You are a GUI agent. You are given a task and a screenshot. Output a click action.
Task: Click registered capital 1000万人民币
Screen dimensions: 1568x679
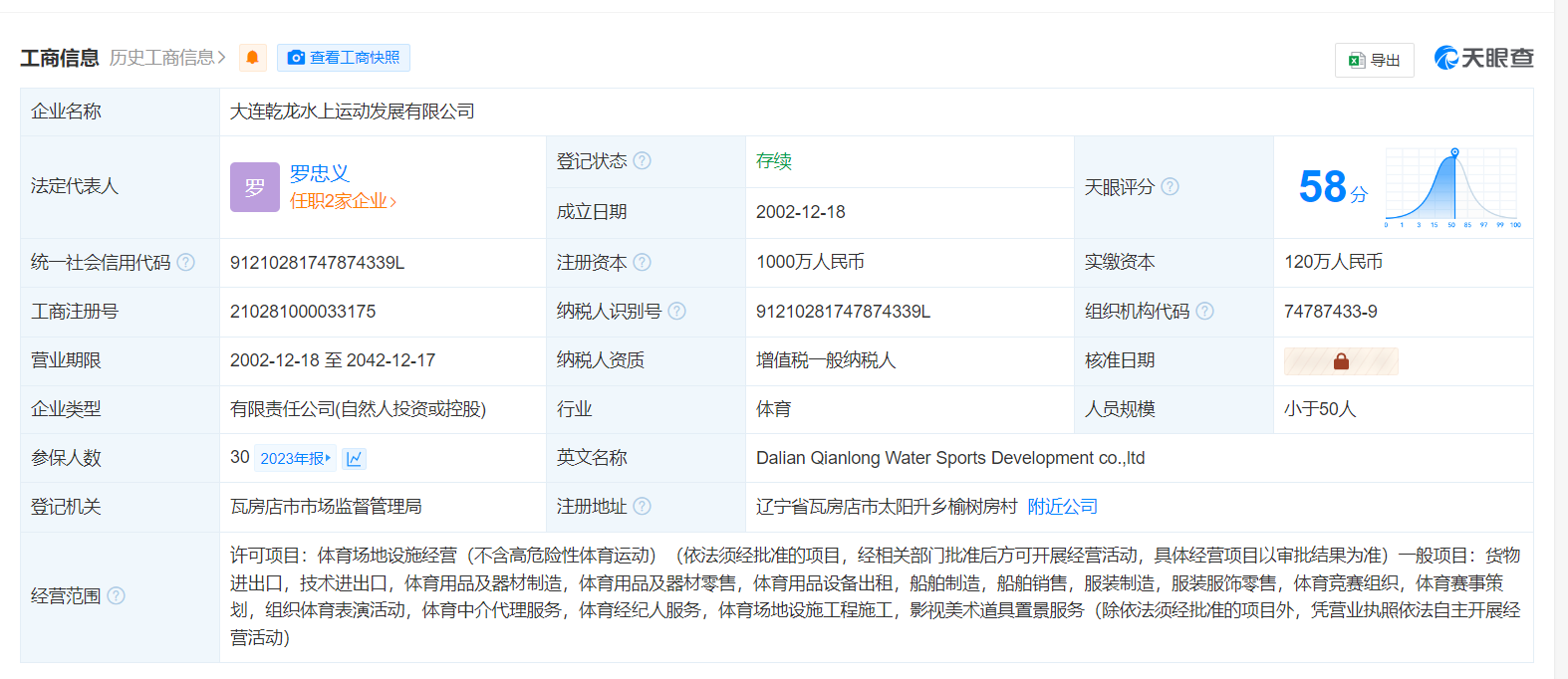(810, 262)
